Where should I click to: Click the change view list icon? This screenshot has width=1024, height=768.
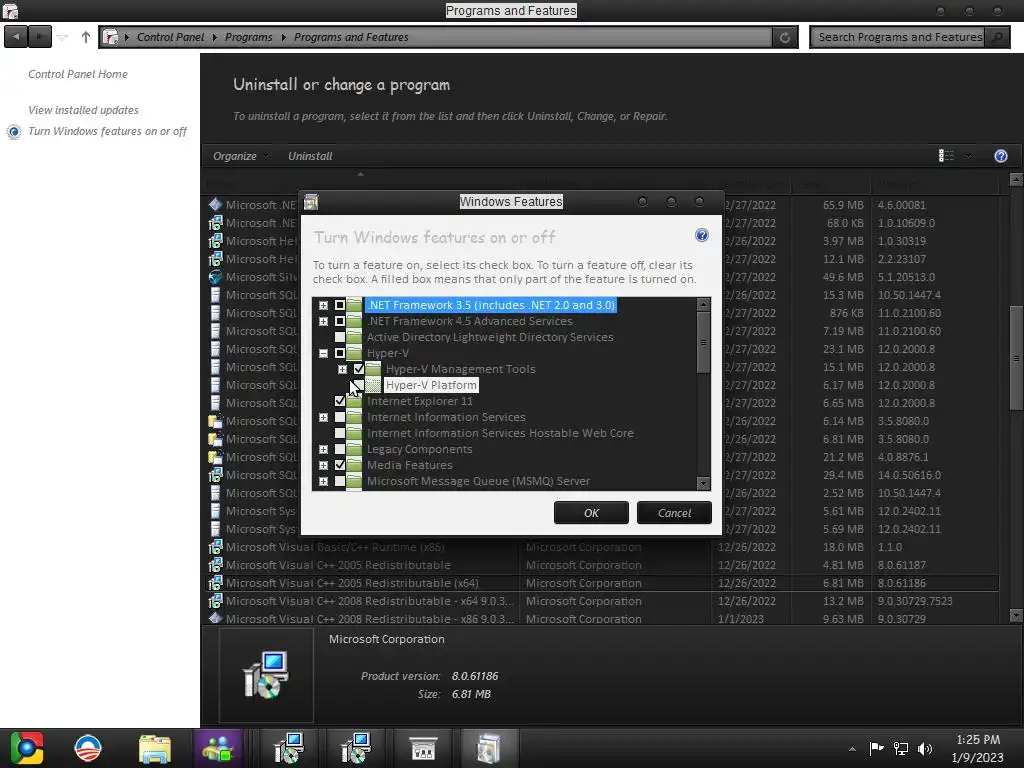point(946,156)
